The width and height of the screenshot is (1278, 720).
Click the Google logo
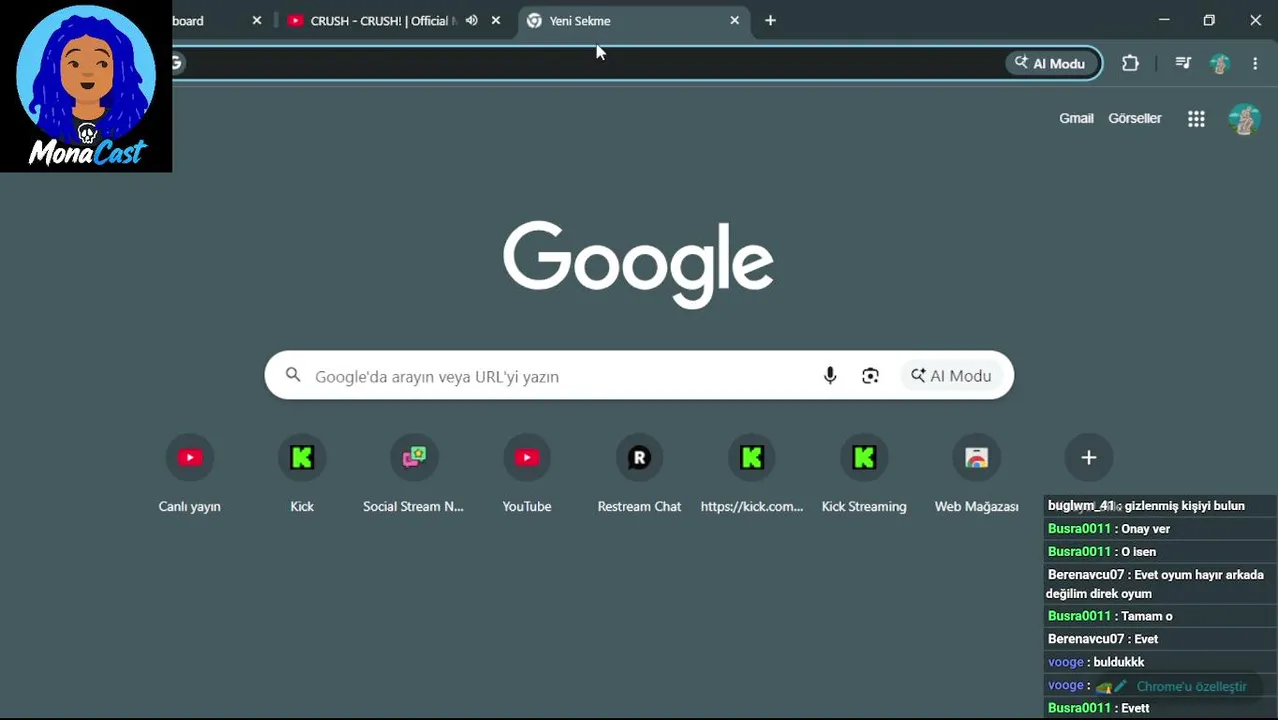(x=638, y=264)
